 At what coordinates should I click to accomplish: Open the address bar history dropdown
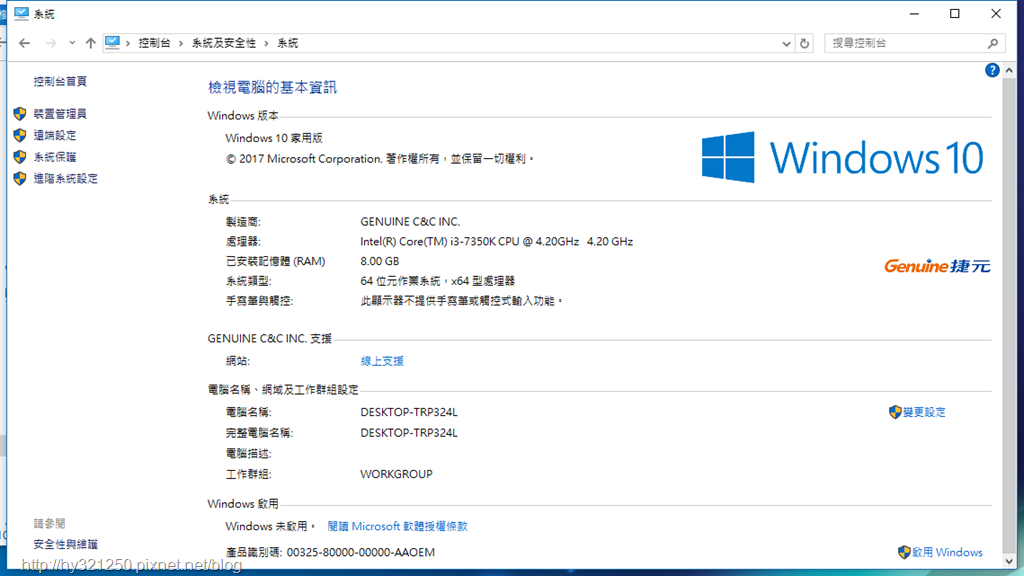pos(786,44)
